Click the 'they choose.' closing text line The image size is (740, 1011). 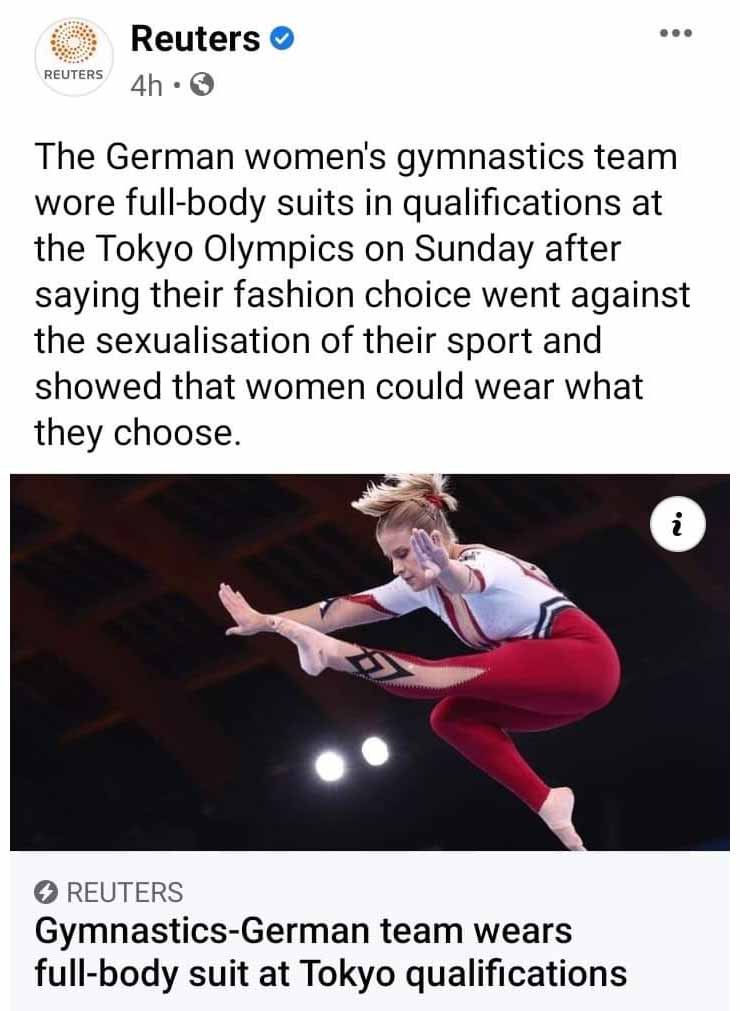pos(137,433)
